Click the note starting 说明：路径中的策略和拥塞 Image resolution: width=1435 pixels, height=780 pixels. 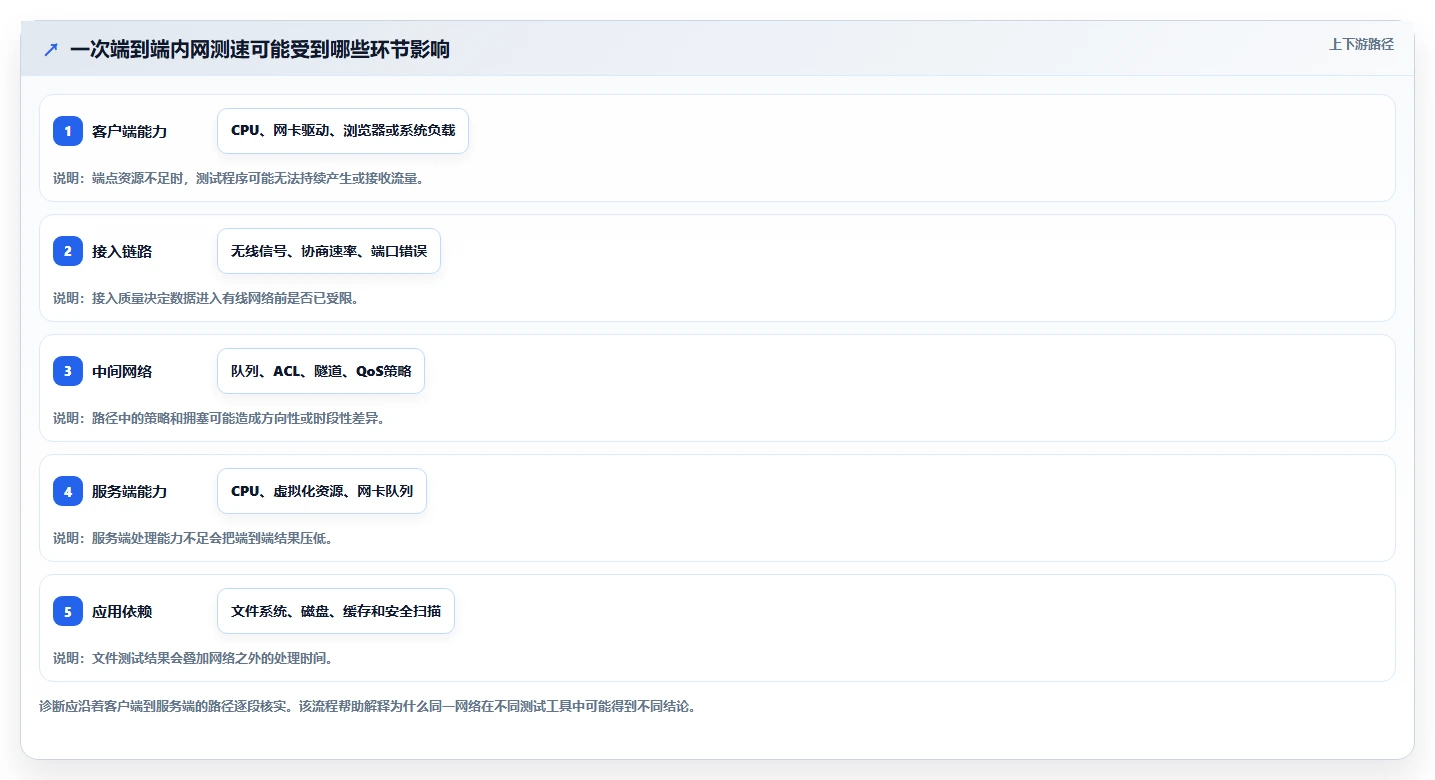point(219,418)
